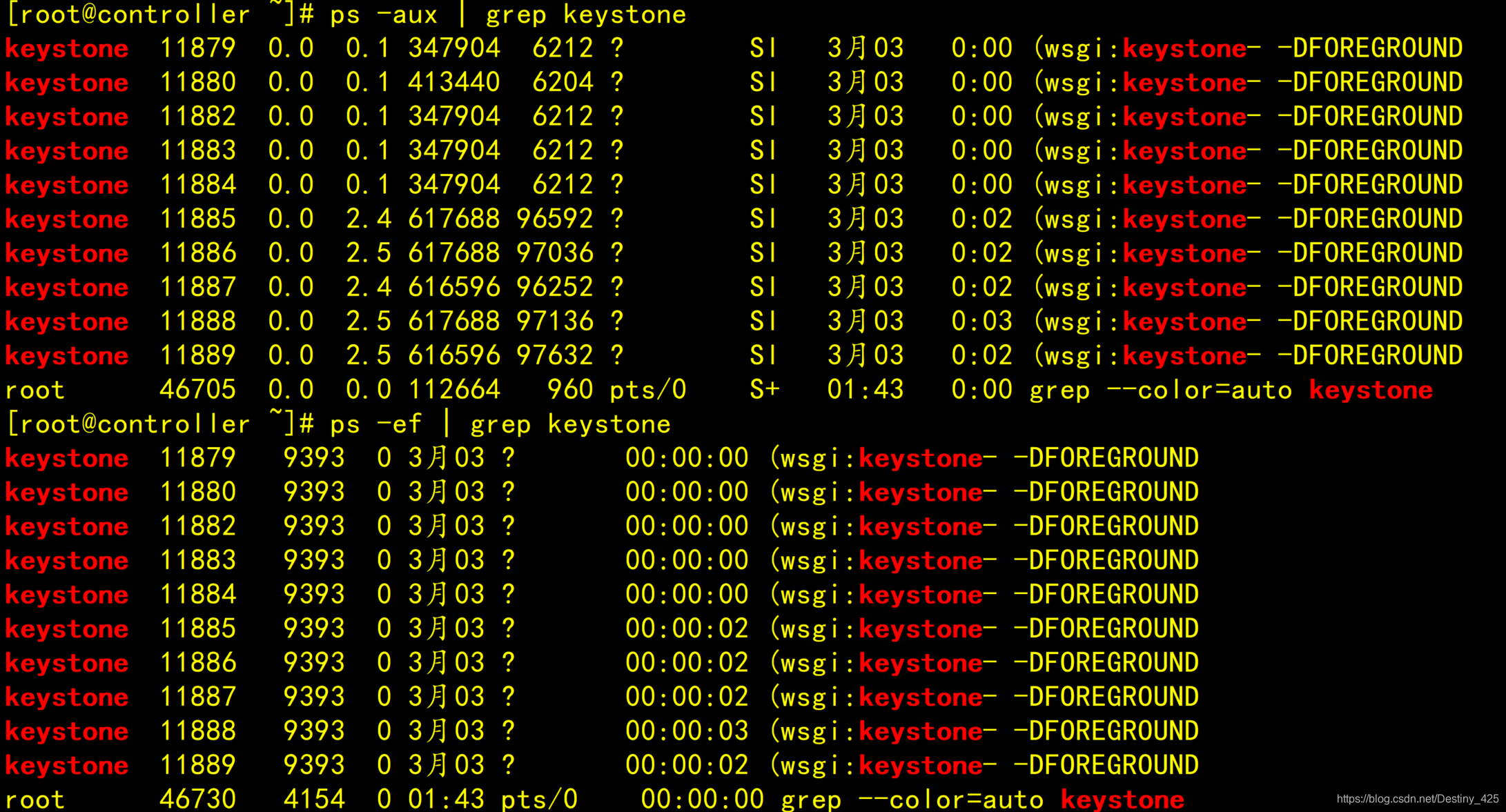This screenshot has width=1506, height=812.
Task: Click the 'ps -ef | grep keystone' command
Action: (500, 424)
